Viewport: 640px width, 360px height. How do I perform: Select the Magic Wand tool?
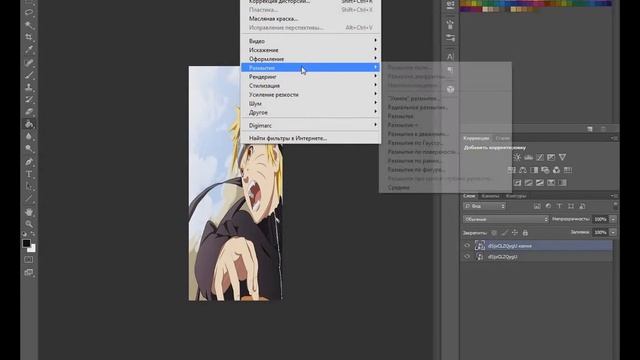[x=29, y=24]
